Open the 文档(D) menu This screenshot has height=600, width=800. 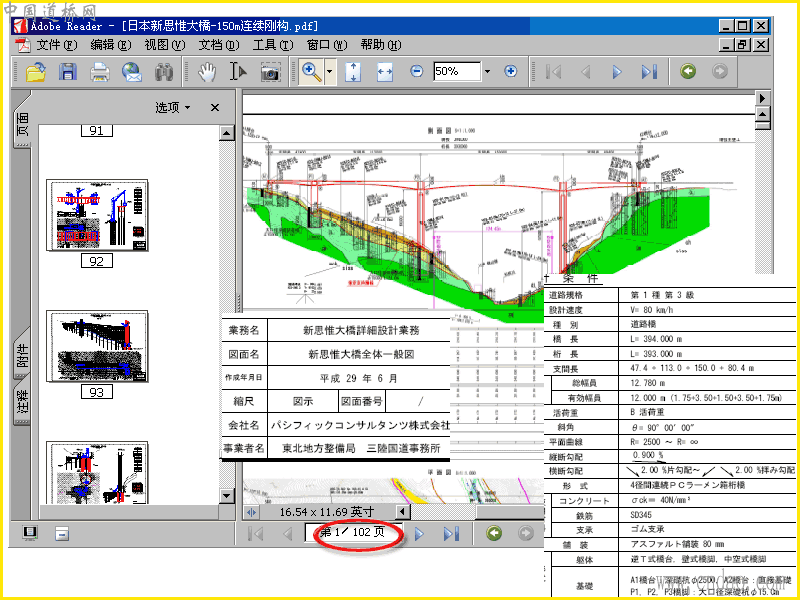point(218,45)
